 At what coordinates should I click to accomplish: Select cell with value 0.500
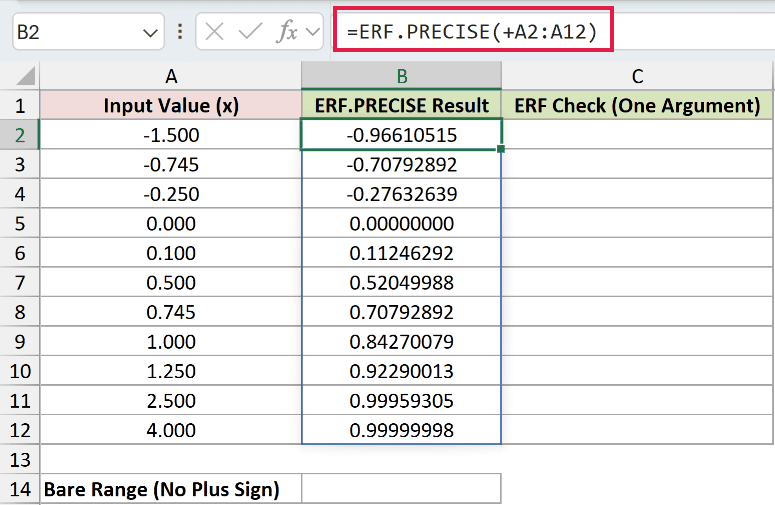click(x=171, y=282)
